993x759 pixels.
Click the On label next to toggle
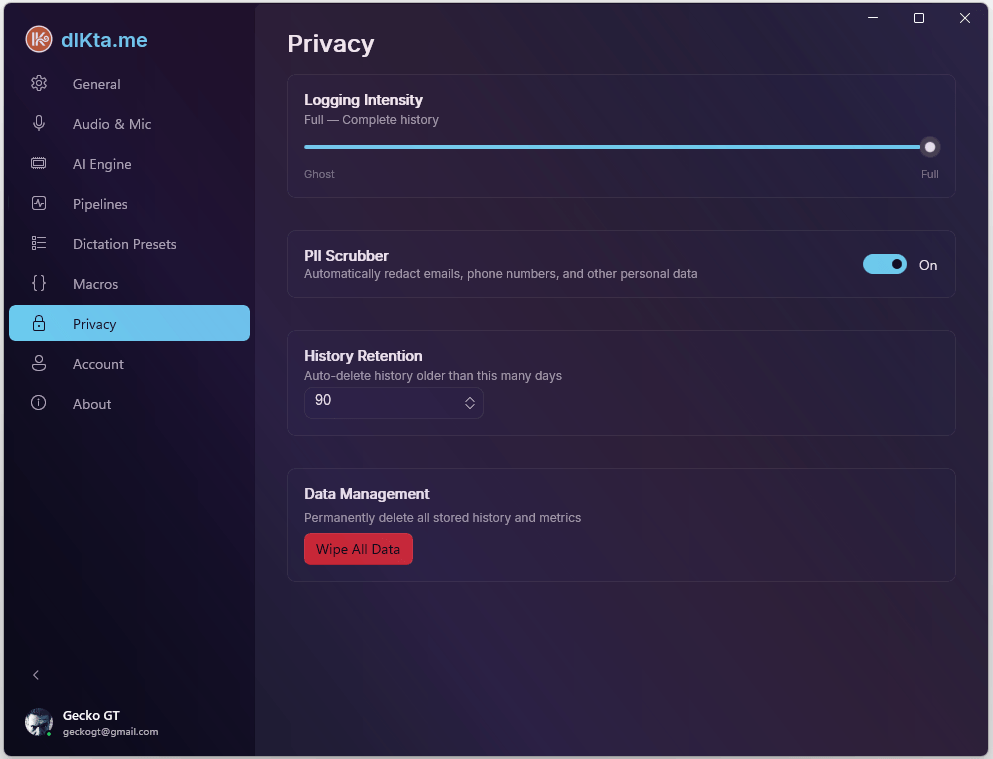pos(928,265)
